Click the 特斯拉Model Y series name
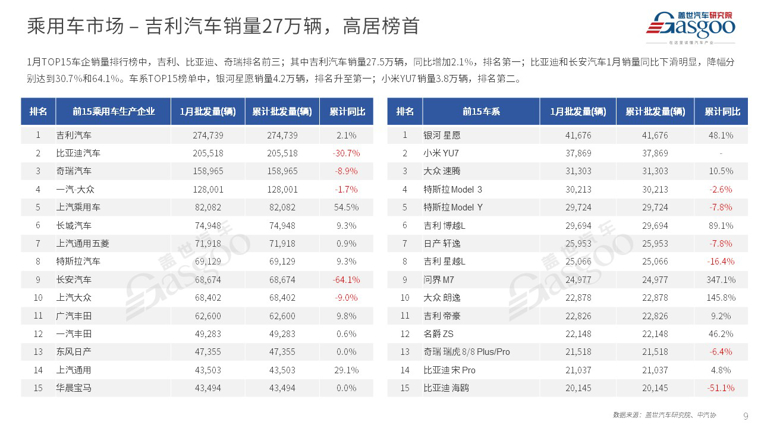Screen dimensions: 760x428 453,207
